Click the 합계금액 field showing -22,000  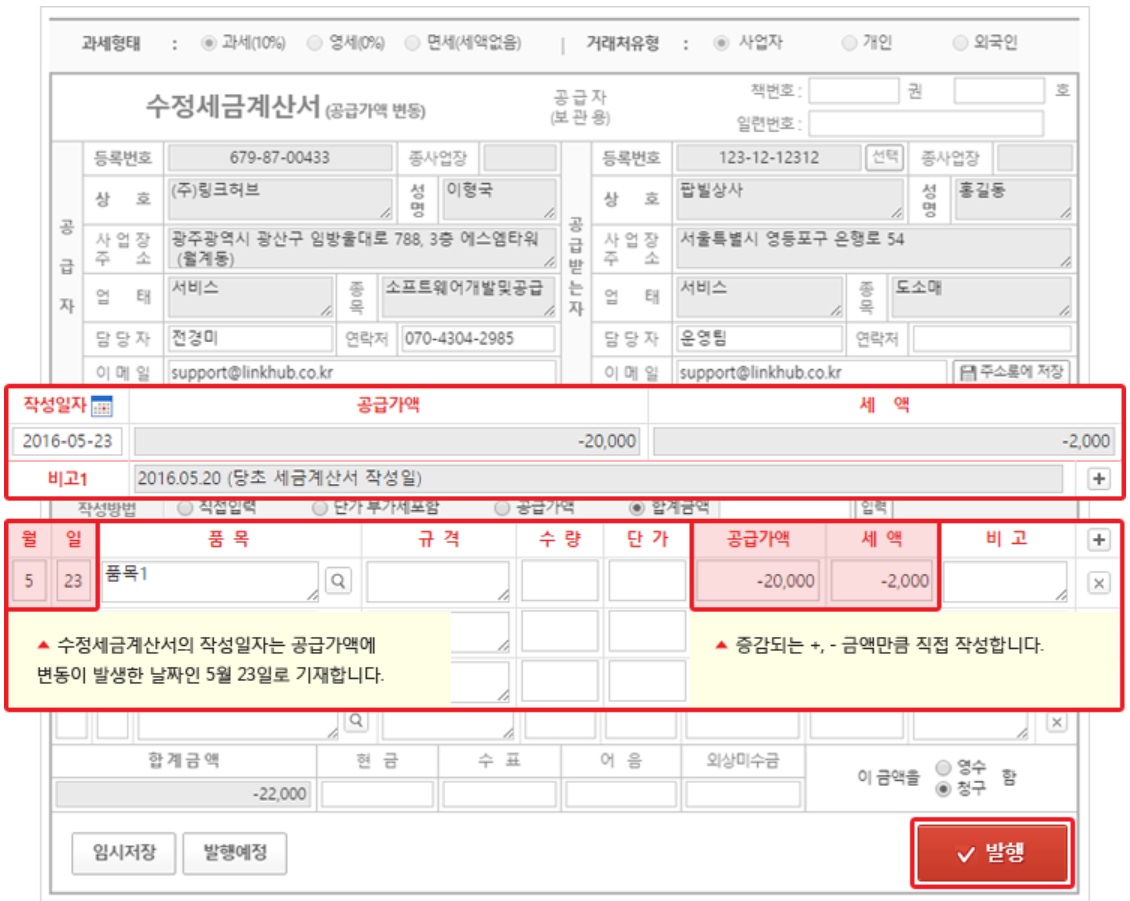(x=183, y=794)
